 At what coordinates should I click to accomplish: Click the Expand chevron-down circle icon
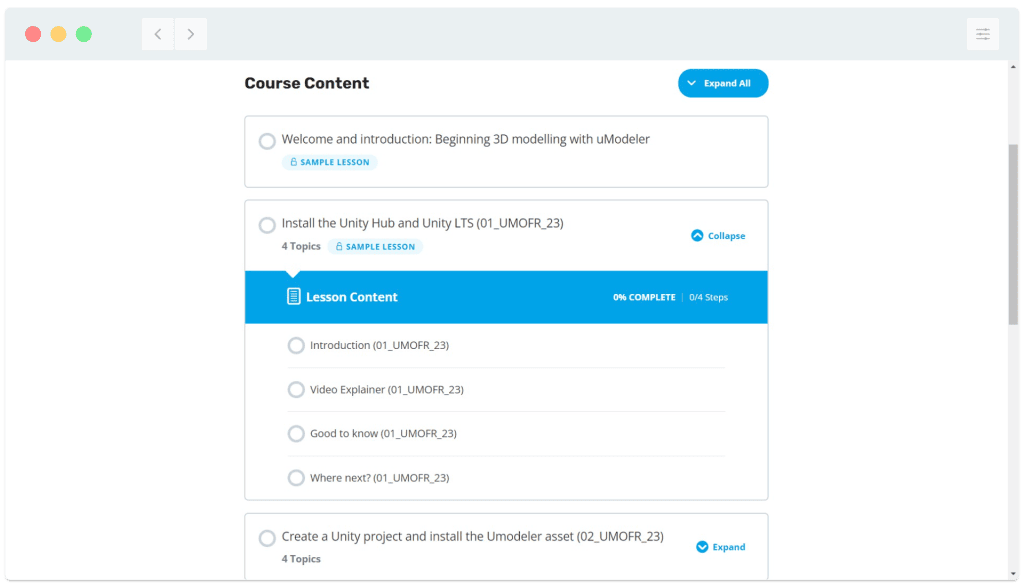pyautogui.click(x=702, y=547)
